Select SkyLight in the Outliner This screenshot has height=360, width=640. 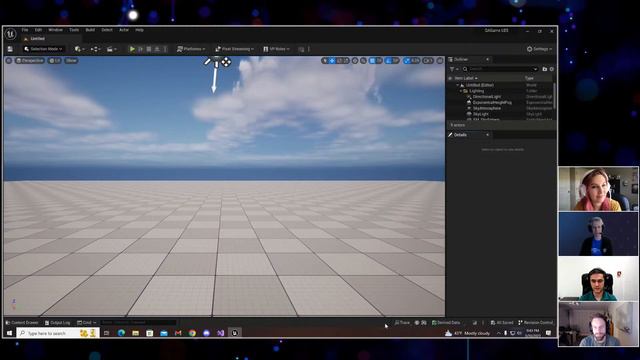pos(481,114)
